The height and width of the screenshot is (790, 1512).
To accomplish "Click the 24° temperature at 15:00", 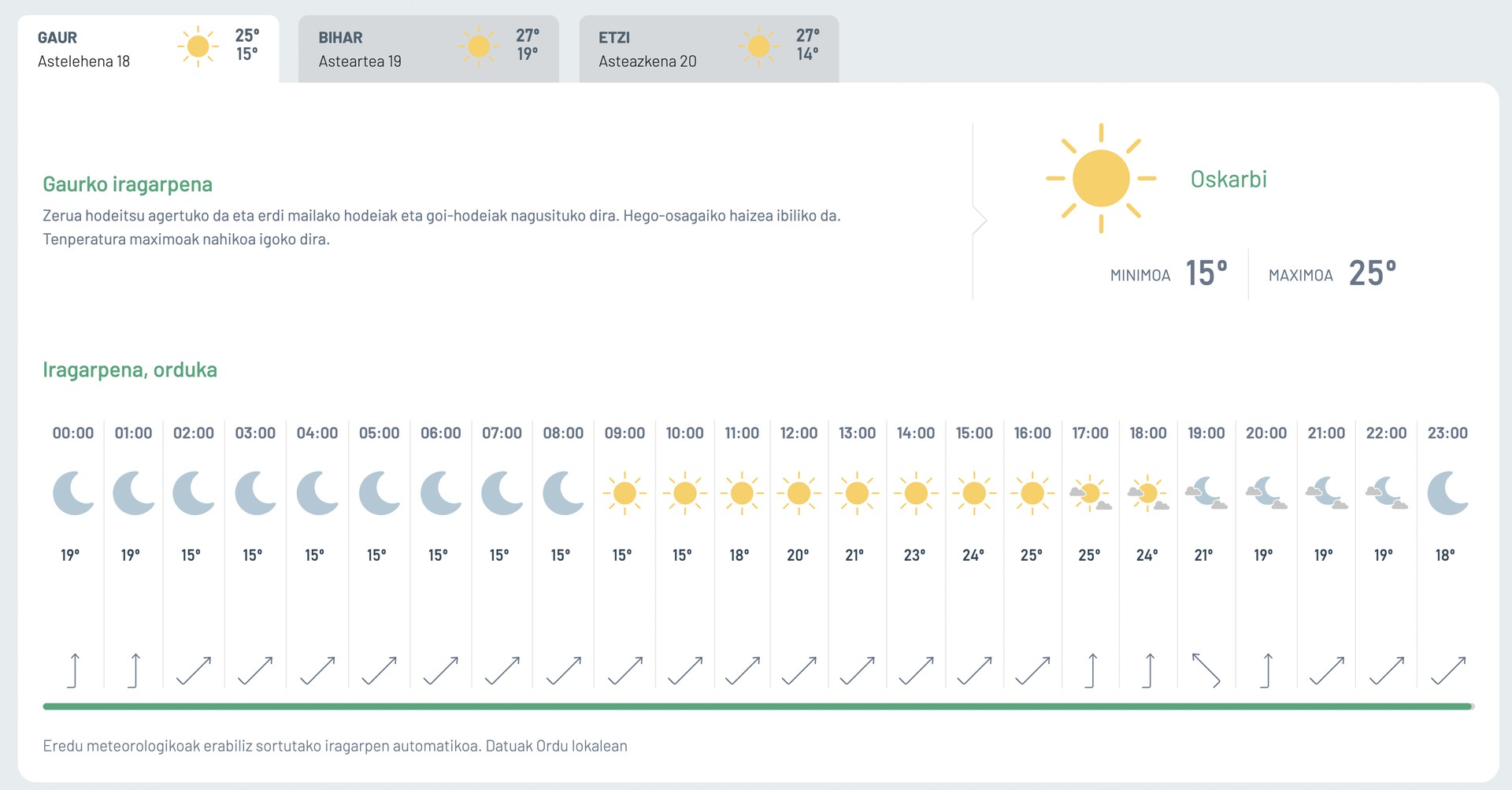I will 973,555.
